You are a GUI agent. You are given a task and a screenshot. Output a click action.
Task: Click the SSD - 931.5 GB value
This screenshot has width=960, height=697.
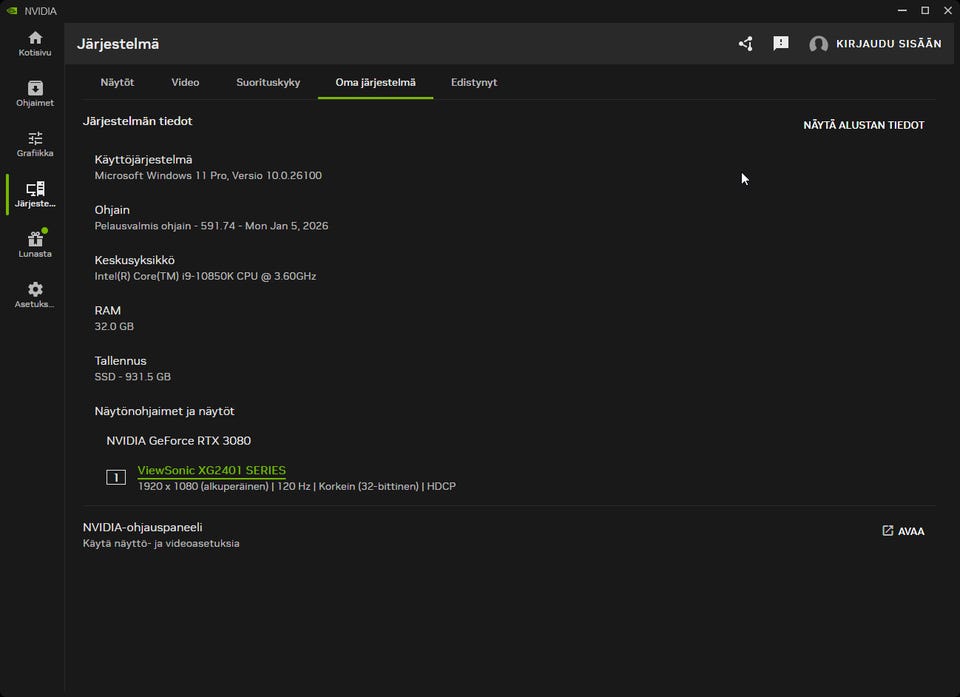click(x=132, y=377)
